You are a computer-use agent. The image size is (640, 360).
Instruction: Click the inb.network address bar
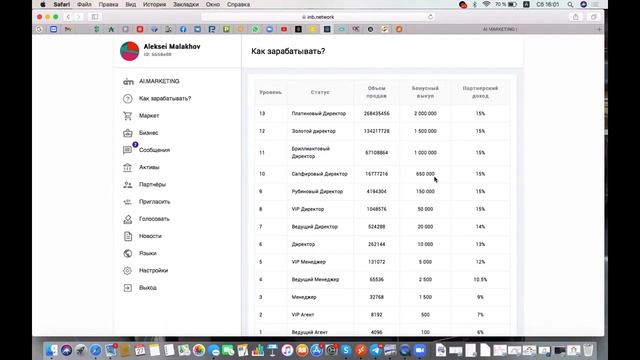pyautogui.click(x=318, y=17)
